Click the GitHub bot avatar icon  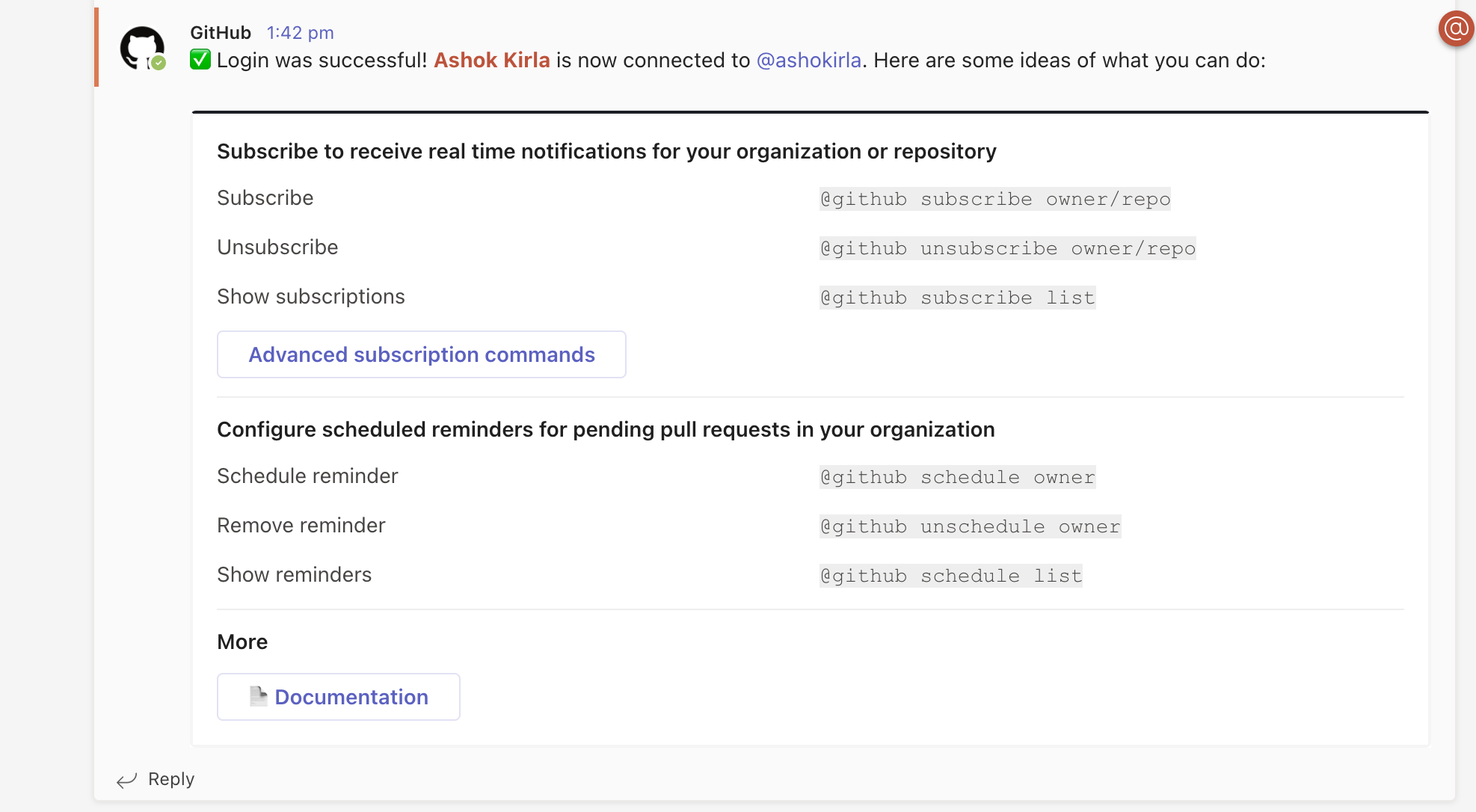[x=141, y=49]
